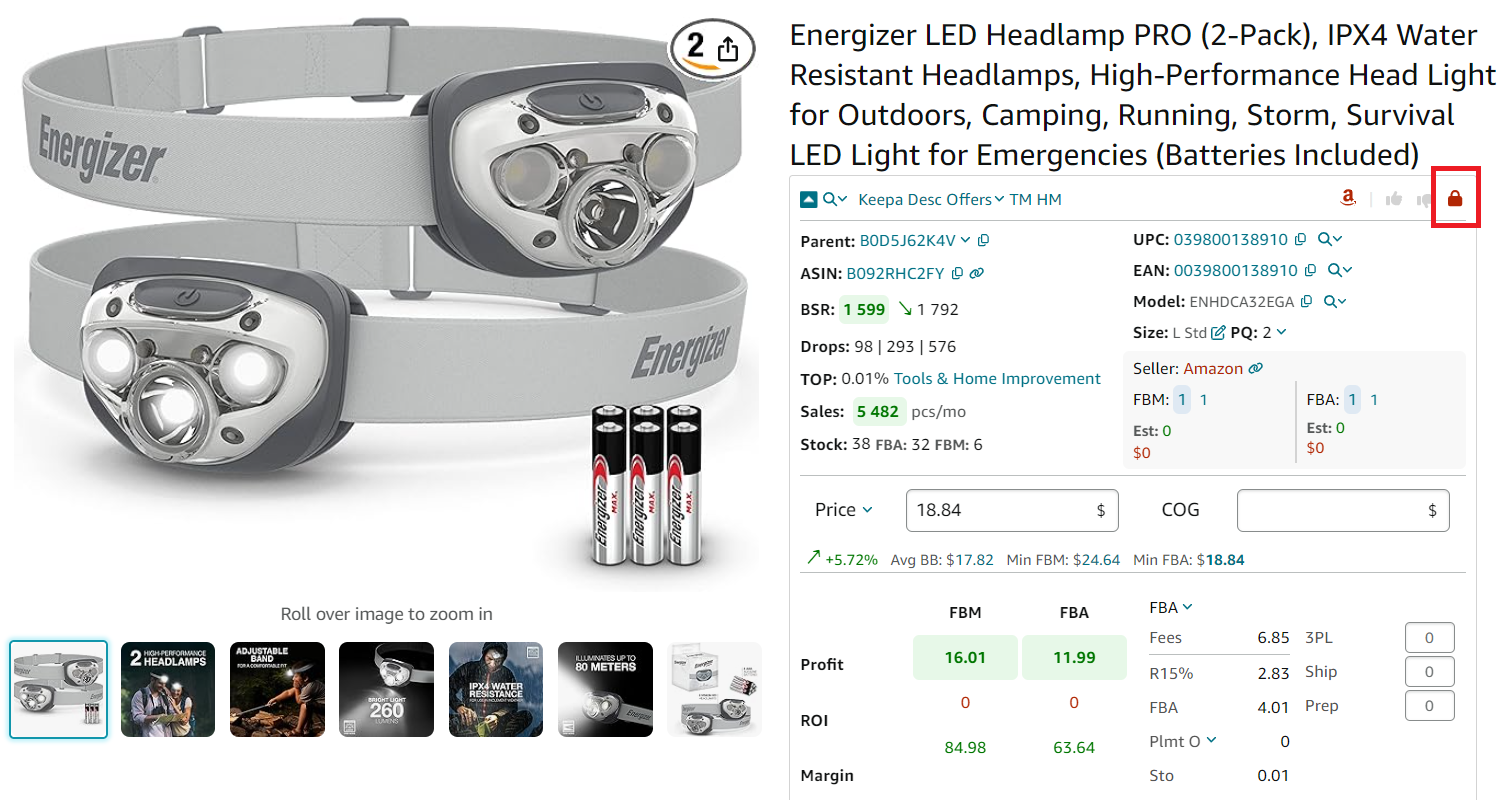Open the Tools & Home Improvement category link
The width and height of the screenshot is (1503, 800).
(996, 379)
